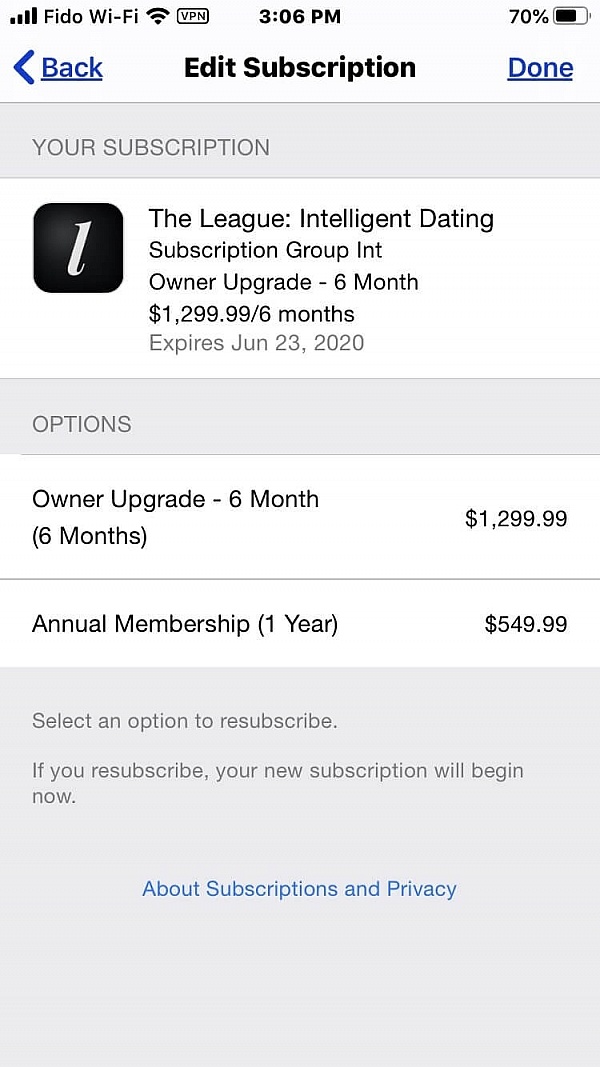Click the 3:06 PM clock
This screenshot has width=600, height=1067.
click(x=299, y=16)
